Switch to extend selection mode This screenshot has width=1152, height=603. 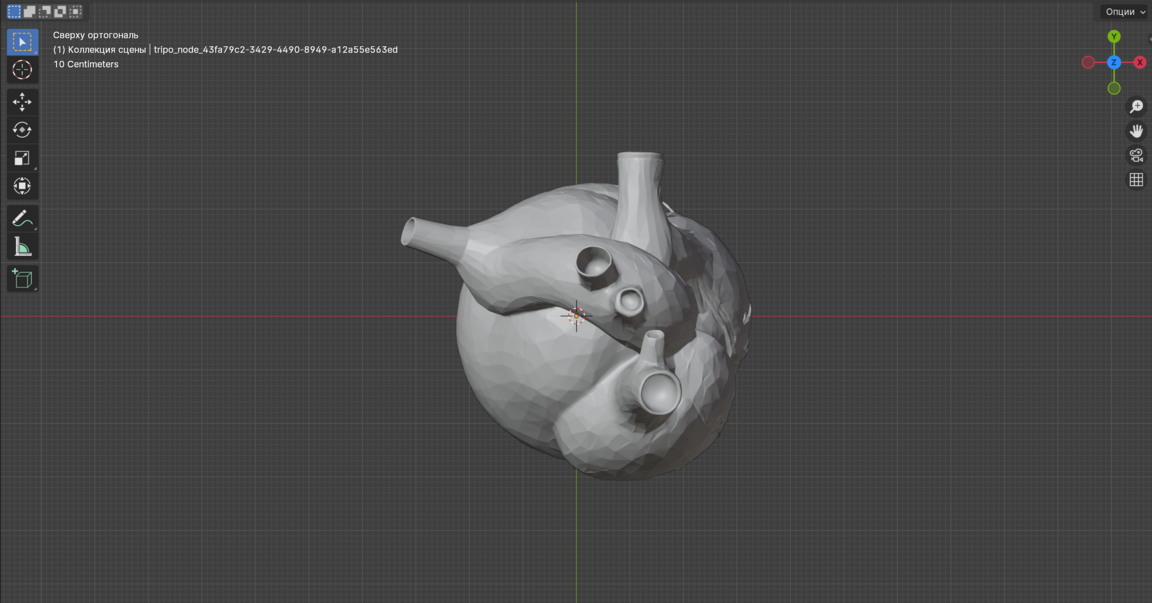[x=30, y=12]
